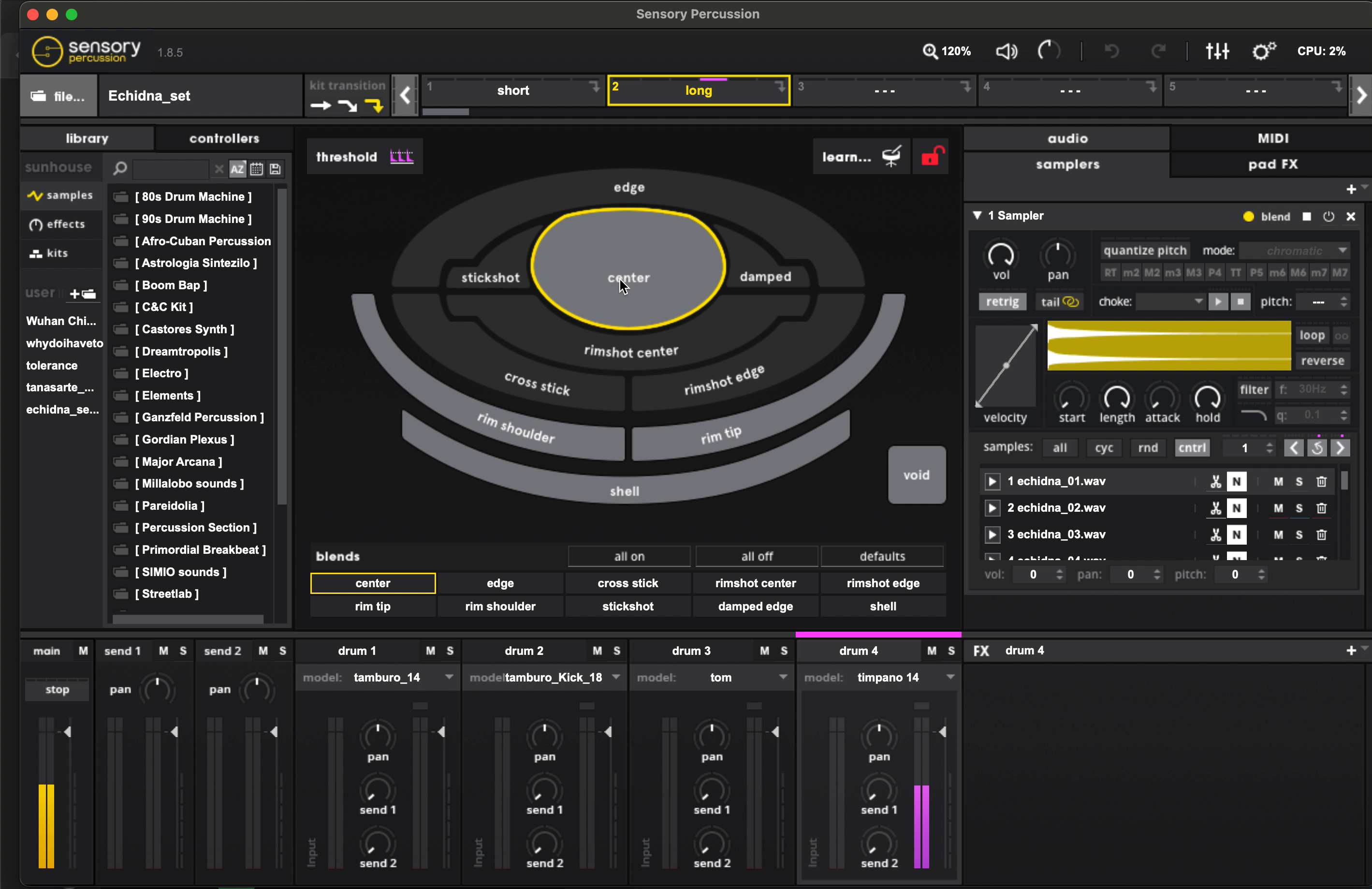Switch to the controllers tab
Viewport: 1372px width, 889px height.
224,138
